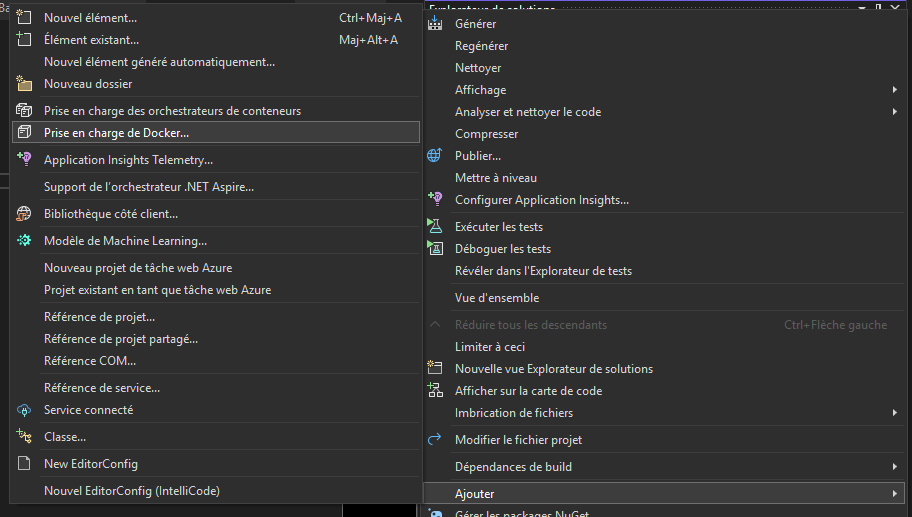Click the Nouvel élément icon
The image size is (912, 517).
coord(24,17)
